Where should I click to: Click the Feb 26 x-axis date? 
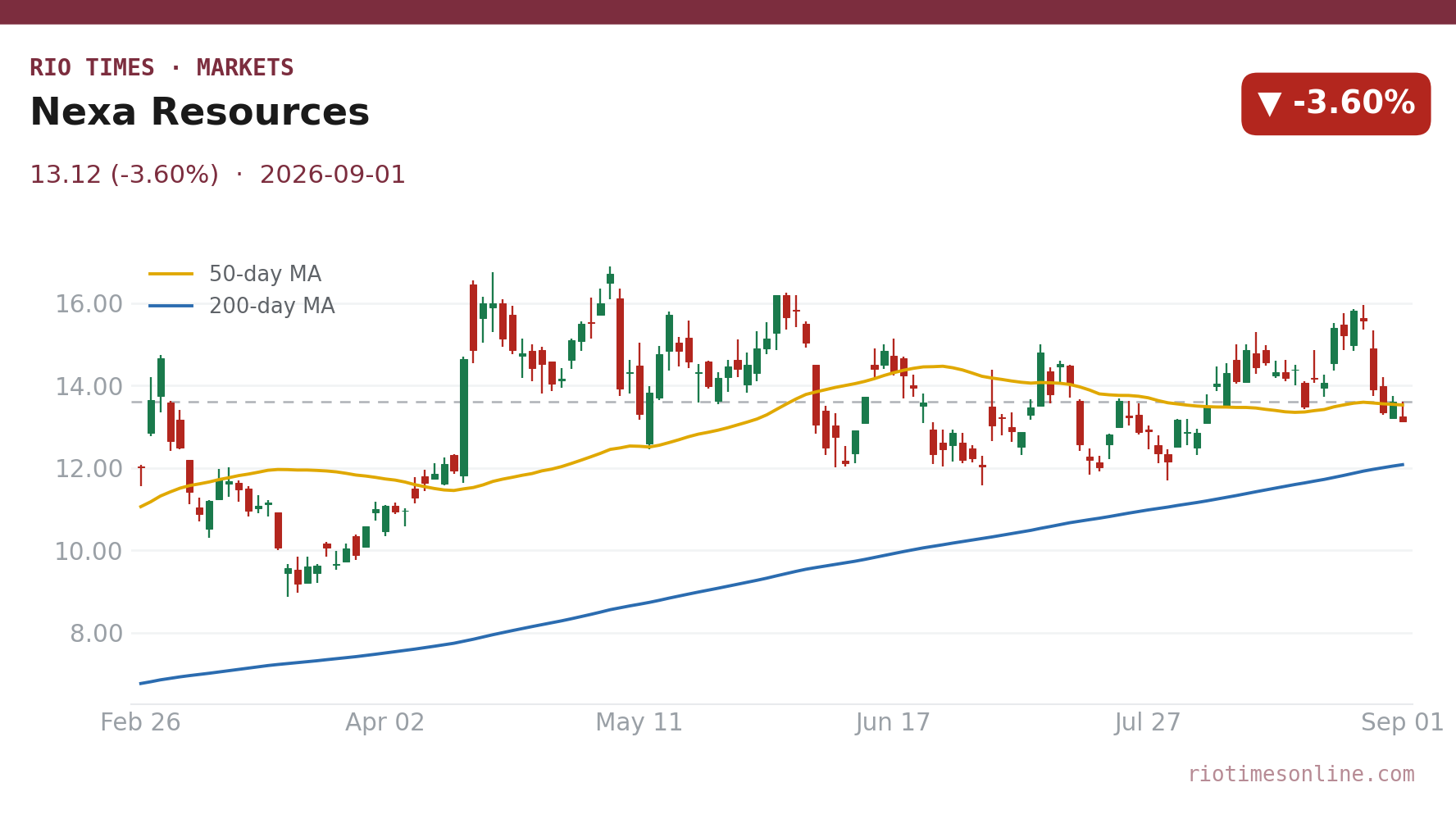pyautogui.click(x=140, y=722)
